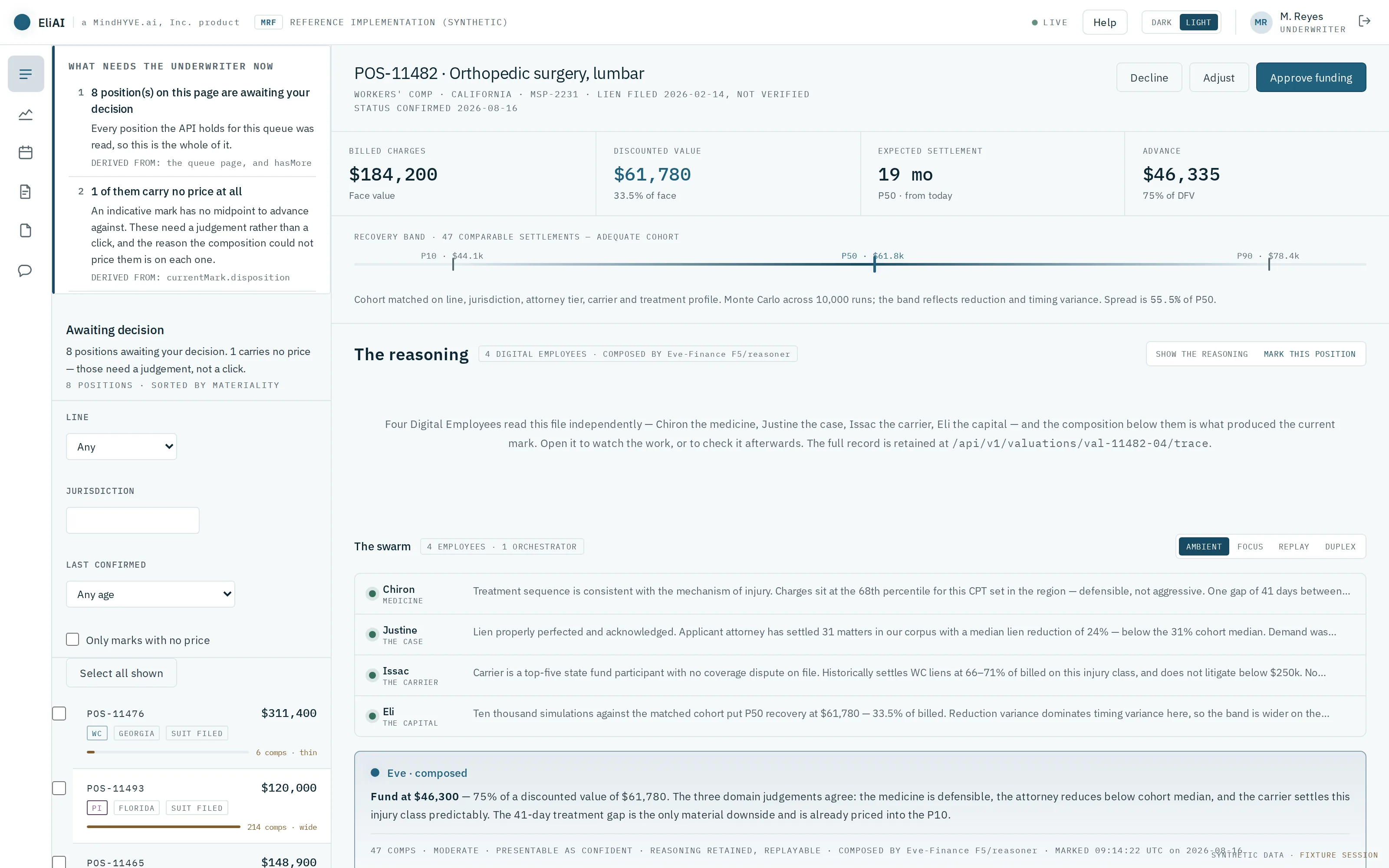
Task: Click the P90 marker on recovery band
Action: pos(1268,263)
